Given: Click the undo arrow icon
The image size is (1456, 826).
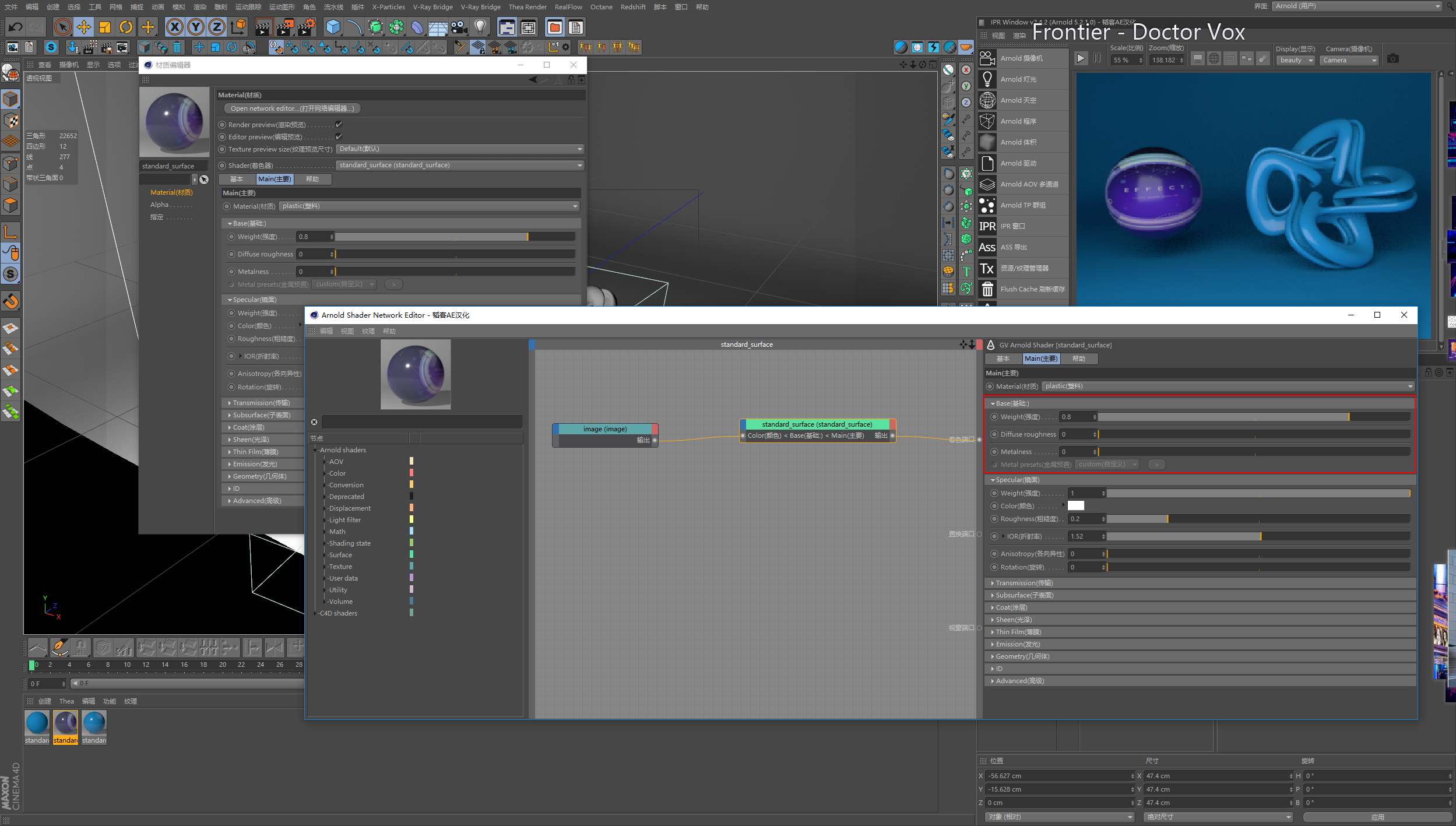Looking at the screenshot, I should tap(16, 27).
